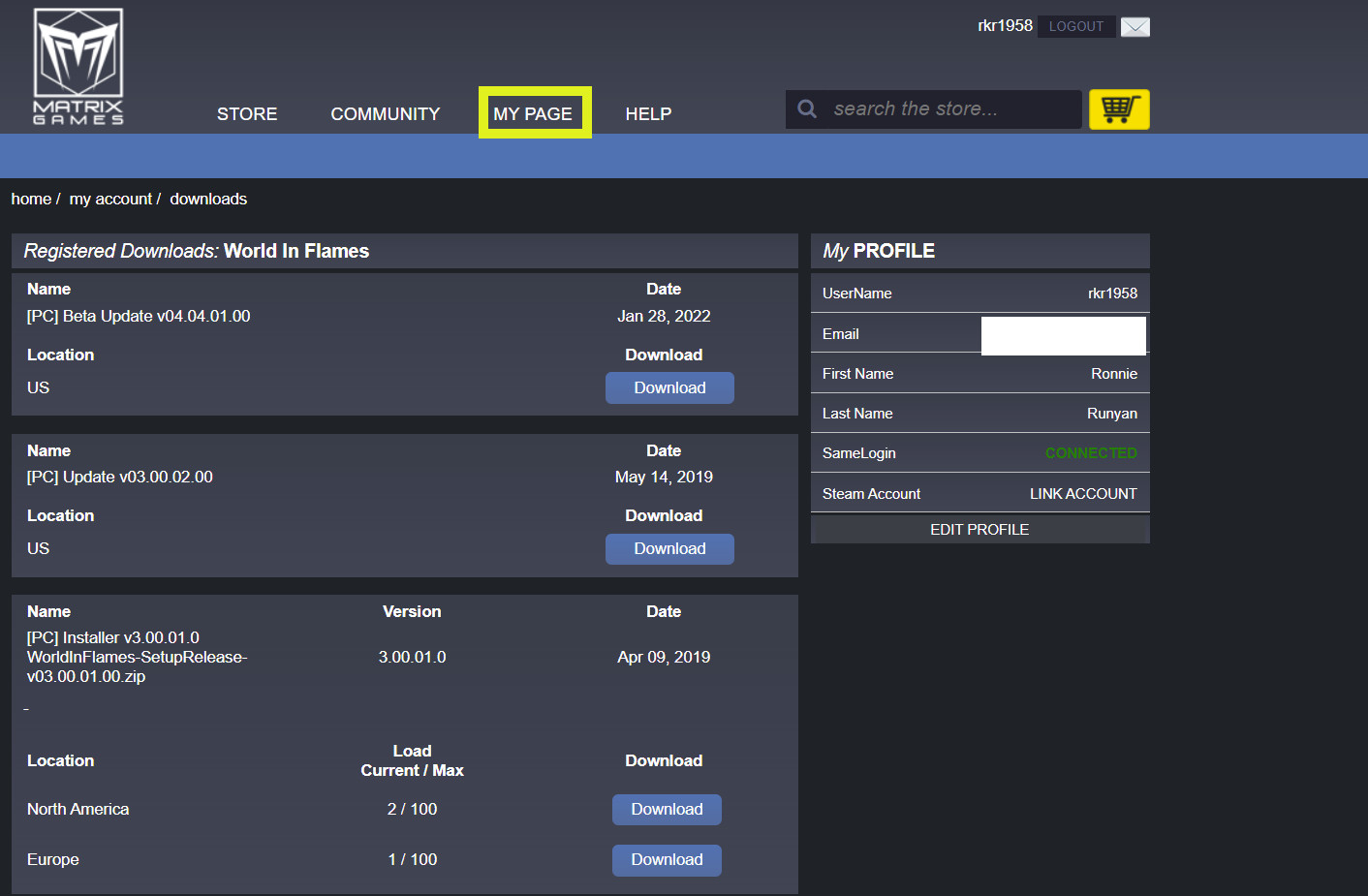Open the STORE menu
Screen dimensions: 1368x896
point(247,114)
